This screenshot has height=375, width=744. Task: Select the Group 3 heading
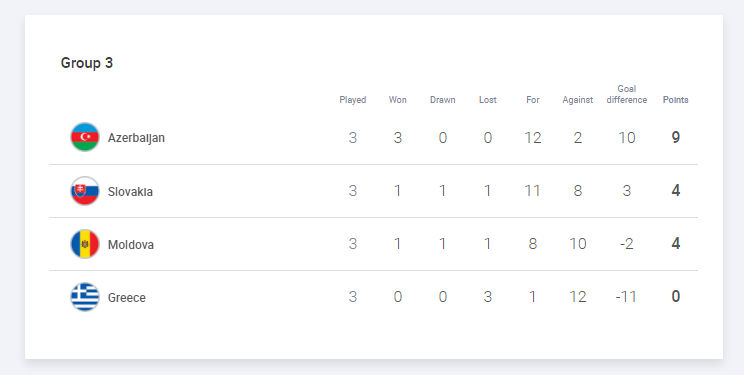pos(87,63)
